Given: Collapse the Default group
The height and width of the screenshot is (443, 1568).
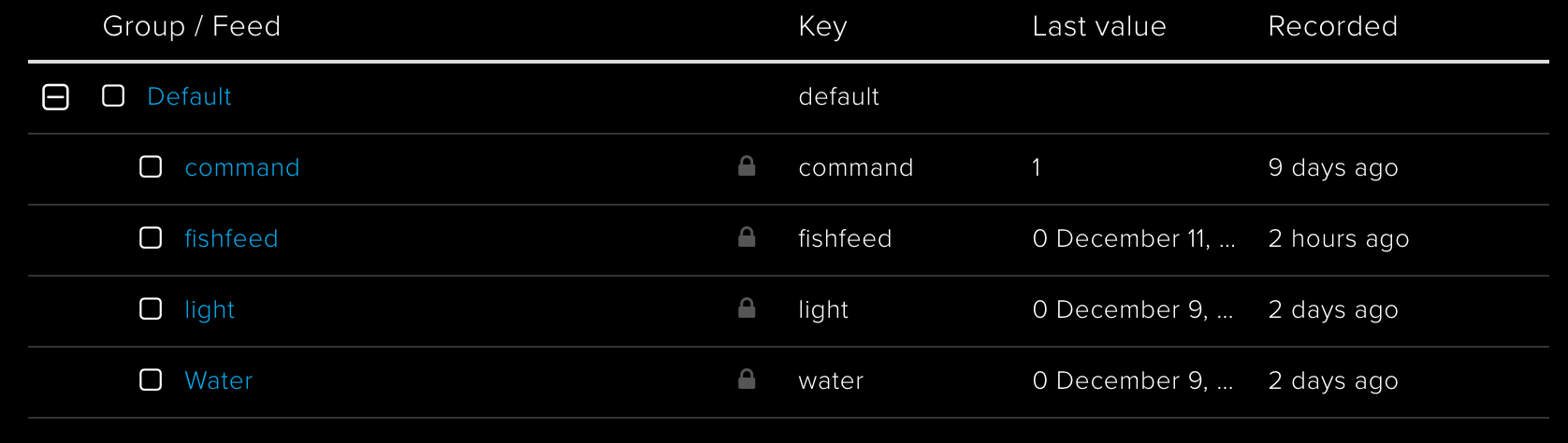Looking at the screenshot, I should tap(56, 96).
